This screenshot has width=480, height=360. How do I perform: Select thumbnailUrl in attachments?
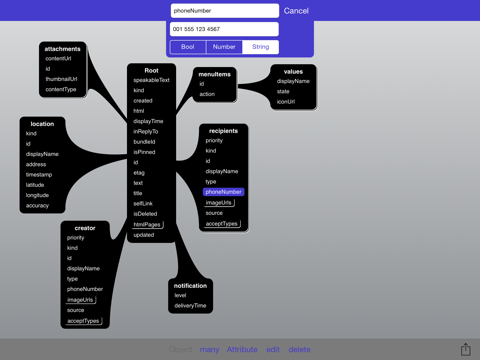click(61, 79)
